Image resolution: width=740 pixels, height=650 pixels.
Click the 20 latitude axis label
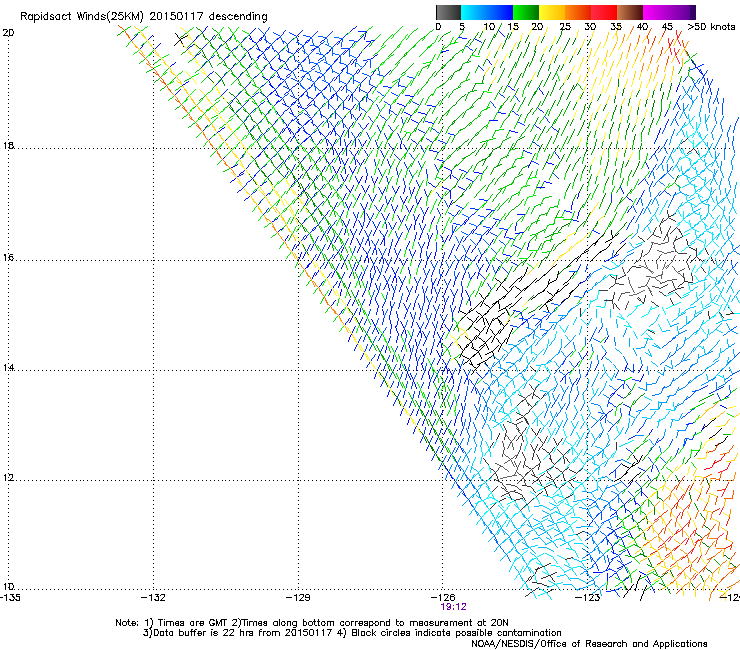(x=8, y=33)
